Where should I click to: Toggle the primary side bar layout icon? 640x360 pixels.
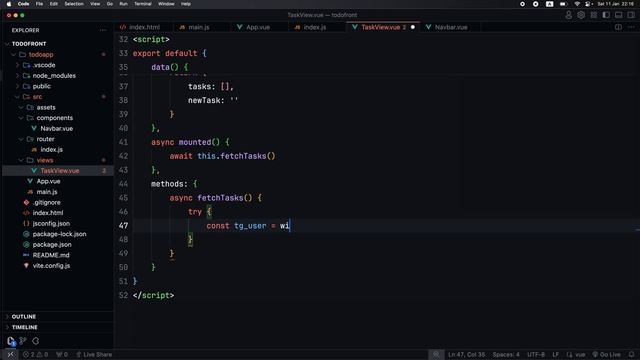coord(606,15)
